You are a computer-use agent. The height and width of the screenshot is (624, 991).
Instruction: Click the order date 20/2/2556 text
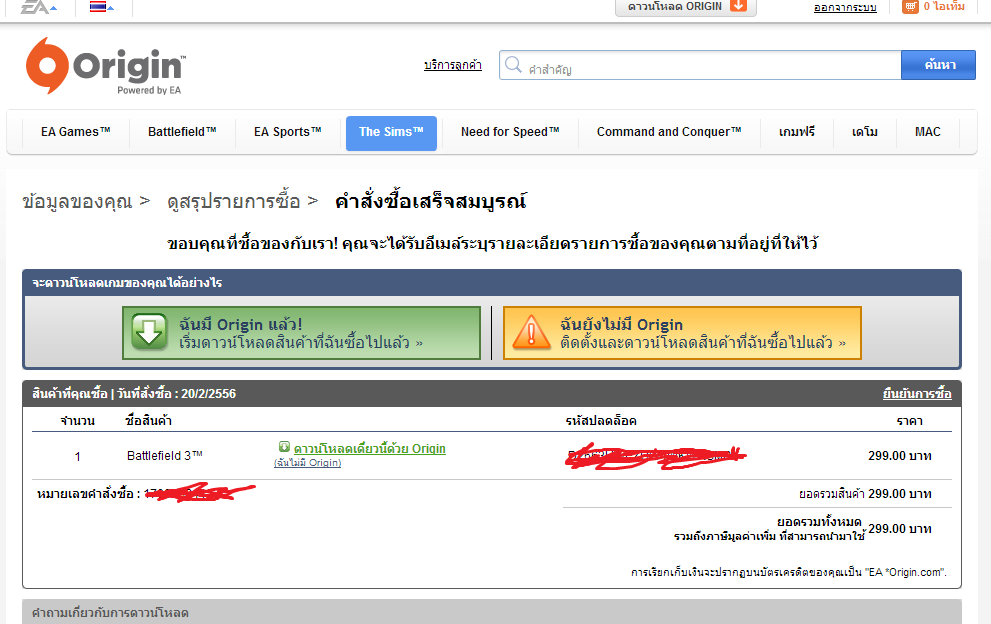pyautogui.click(x=209, y=394)
